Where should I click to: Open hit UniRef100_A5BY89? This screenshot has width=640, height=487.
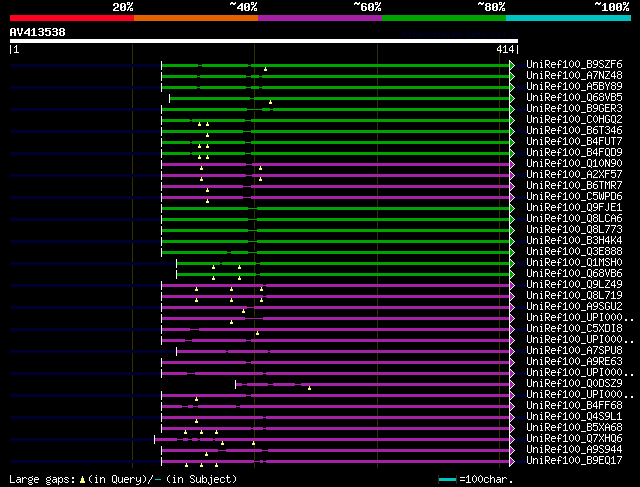pos(574,87)
